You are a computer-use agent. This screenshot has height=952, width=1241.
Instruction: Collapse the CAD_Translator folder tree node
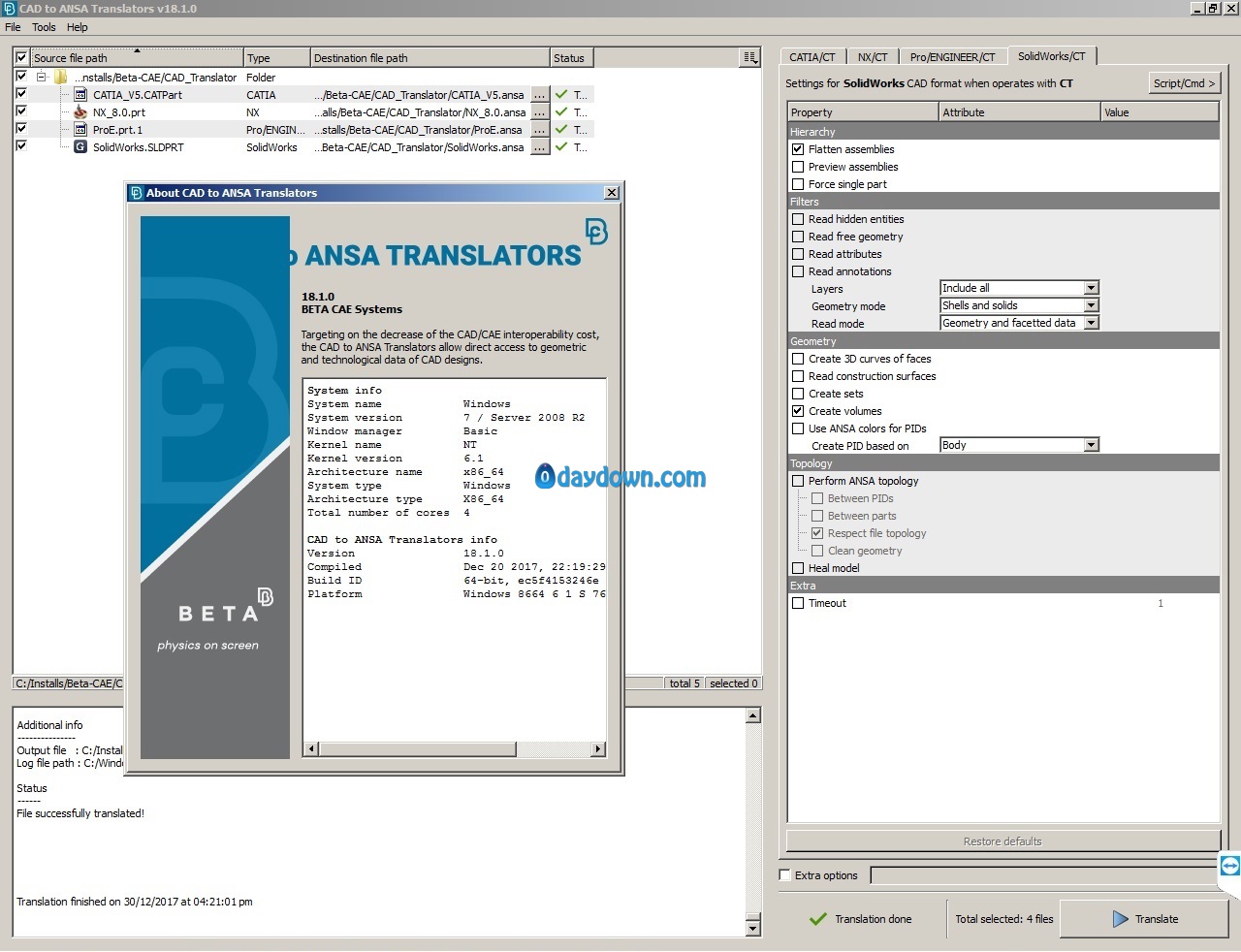pyautogui.click(x=41, y=78)
